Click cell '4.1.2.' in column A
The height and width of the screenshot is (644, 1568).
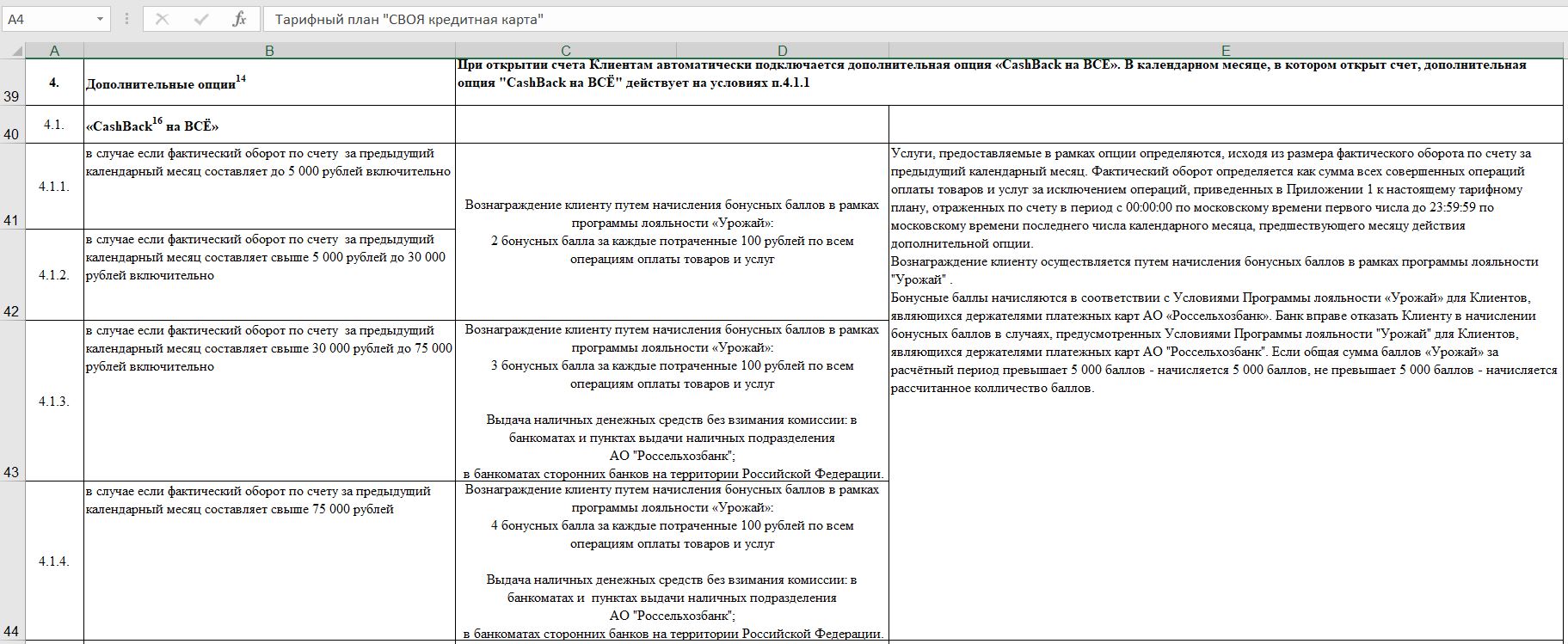tap(54, 275)
